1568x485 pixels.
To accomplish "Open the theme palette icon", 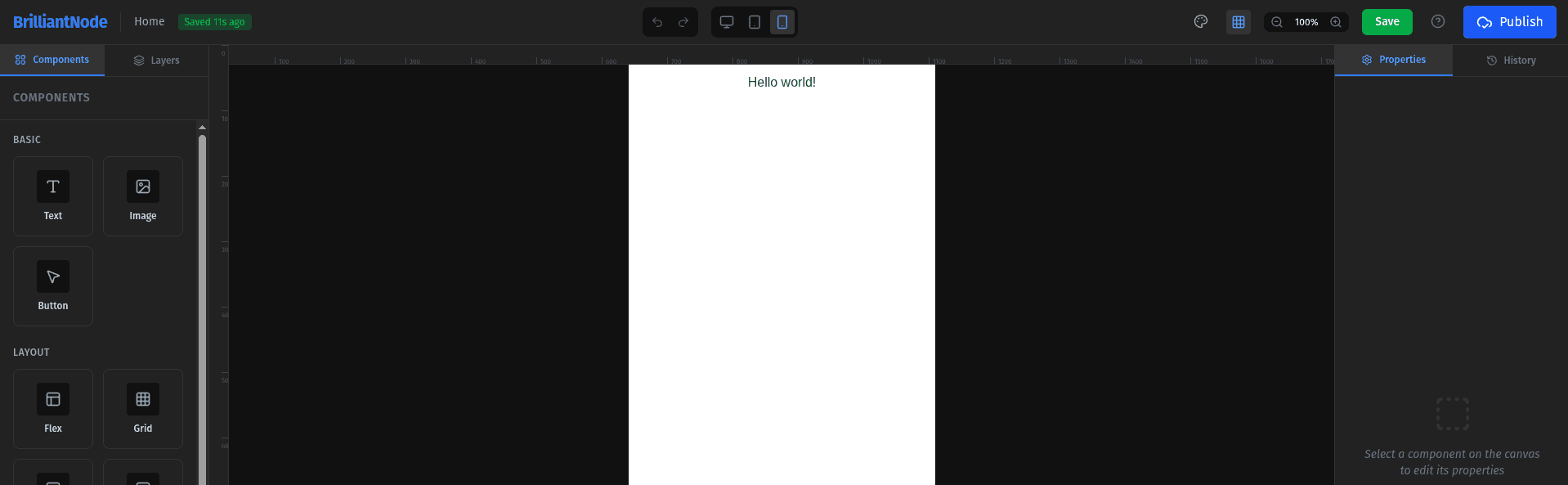I will click(1201, 22).
